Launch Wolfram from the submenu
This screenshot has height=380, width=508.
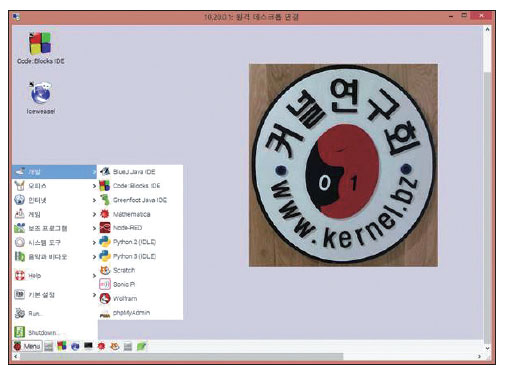tap(140, 298)
